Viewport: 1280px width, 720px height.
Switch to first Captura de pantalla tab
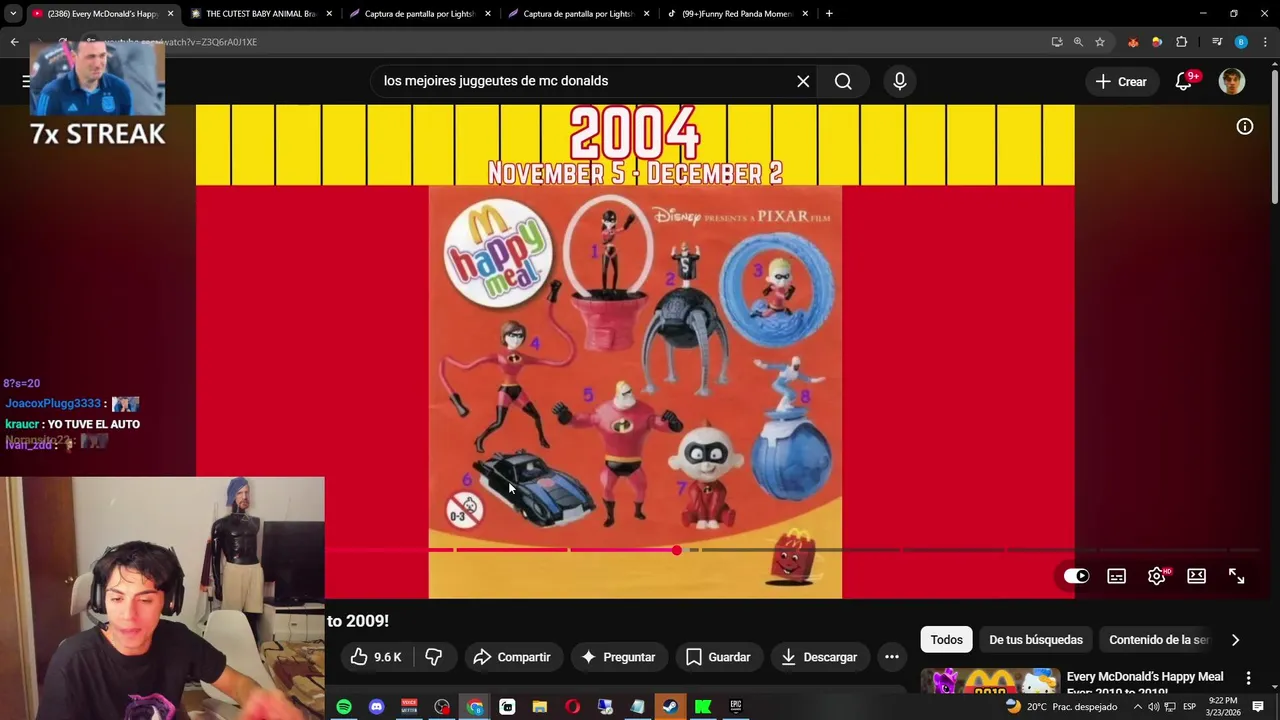point(419,14)
